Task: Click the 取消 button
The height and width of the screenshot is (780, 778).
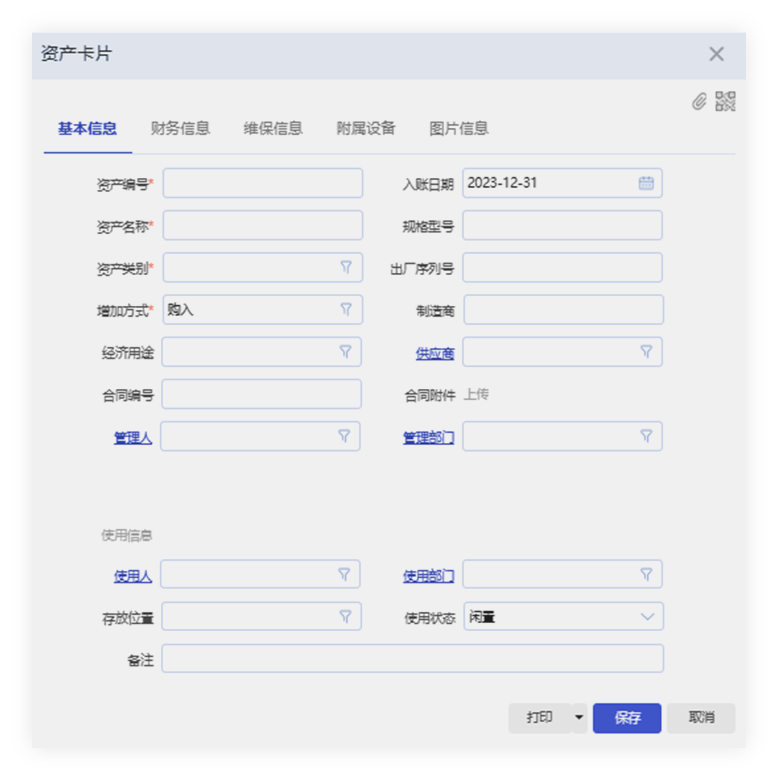Action: pos(701,718)
